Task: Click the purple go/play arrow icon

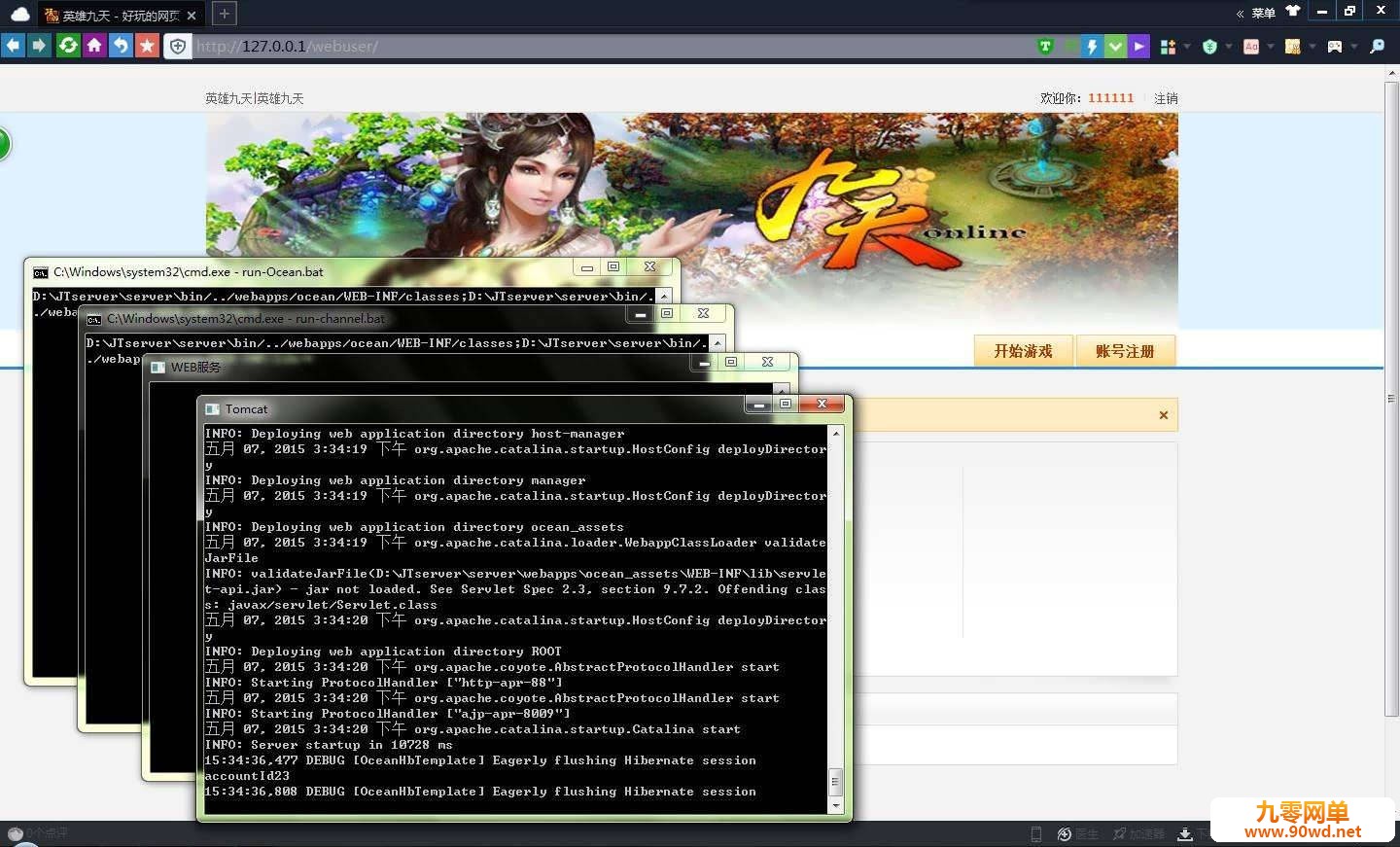Action: point(1138,46)
